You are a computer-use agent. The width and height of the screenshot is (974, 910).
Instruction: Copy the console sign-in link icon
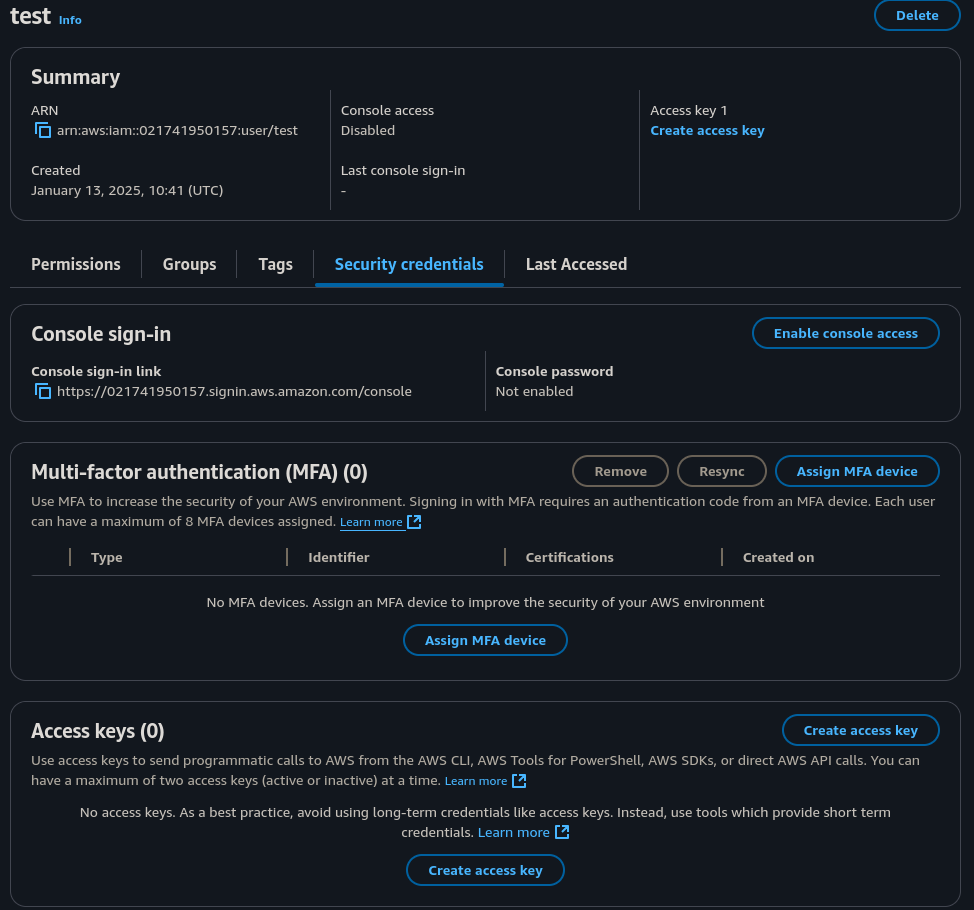43,391
